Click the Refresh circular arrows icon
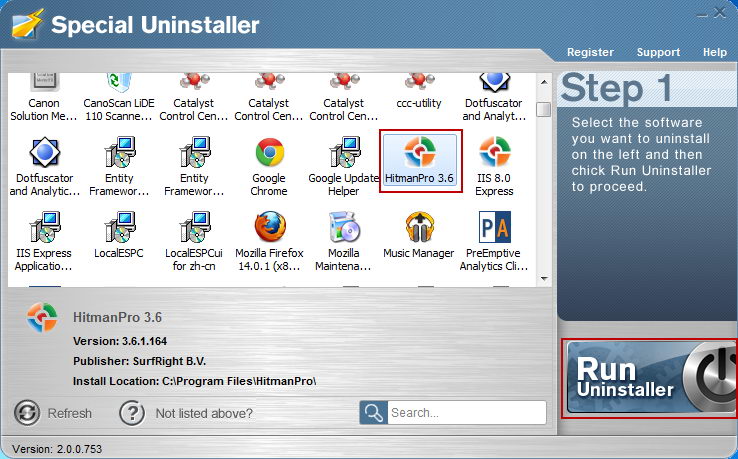The width and height of the screenshot is (738, 459). [x=27, y=413]
